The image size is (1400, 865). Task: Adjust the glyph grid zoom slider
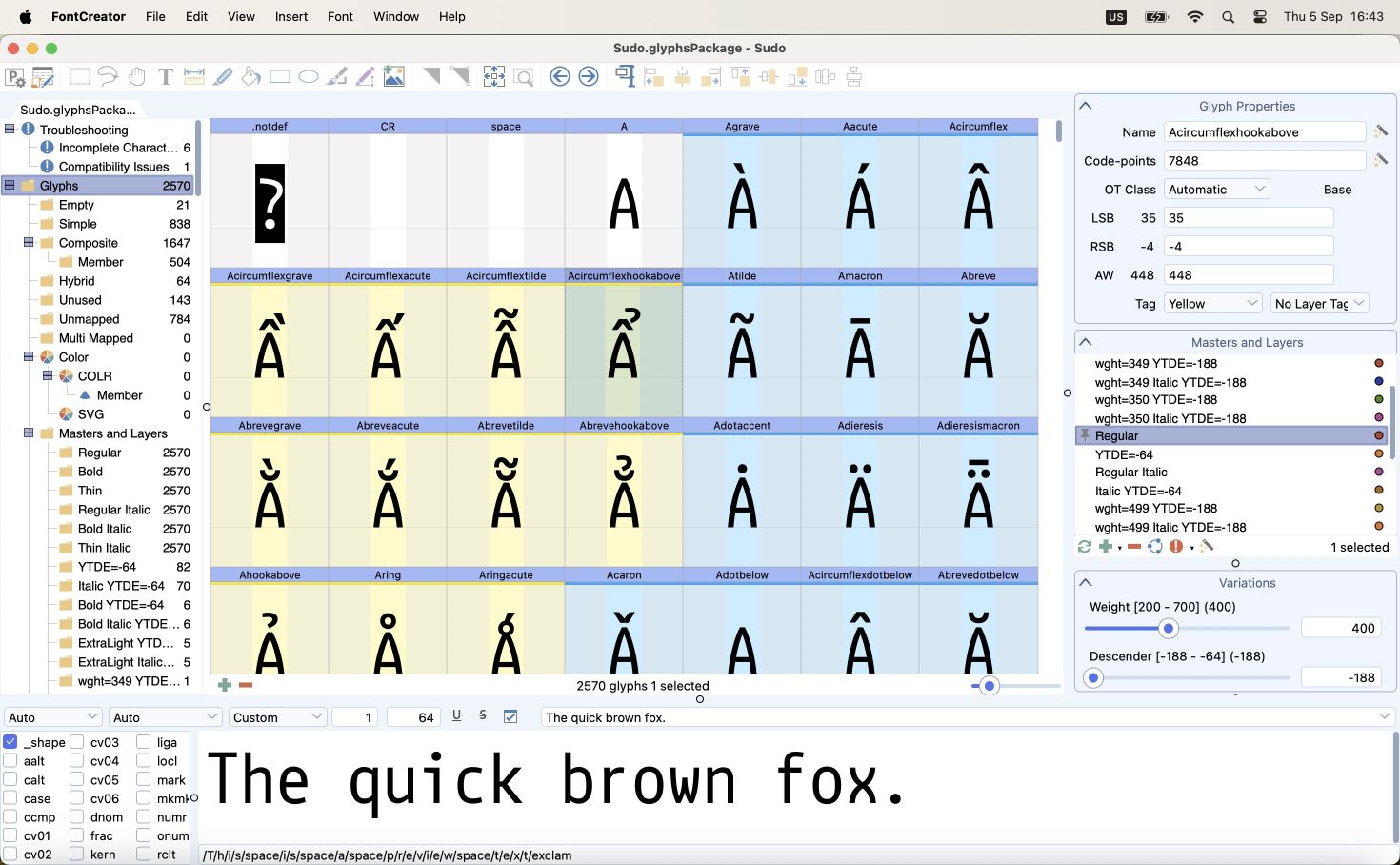(990, 685)
